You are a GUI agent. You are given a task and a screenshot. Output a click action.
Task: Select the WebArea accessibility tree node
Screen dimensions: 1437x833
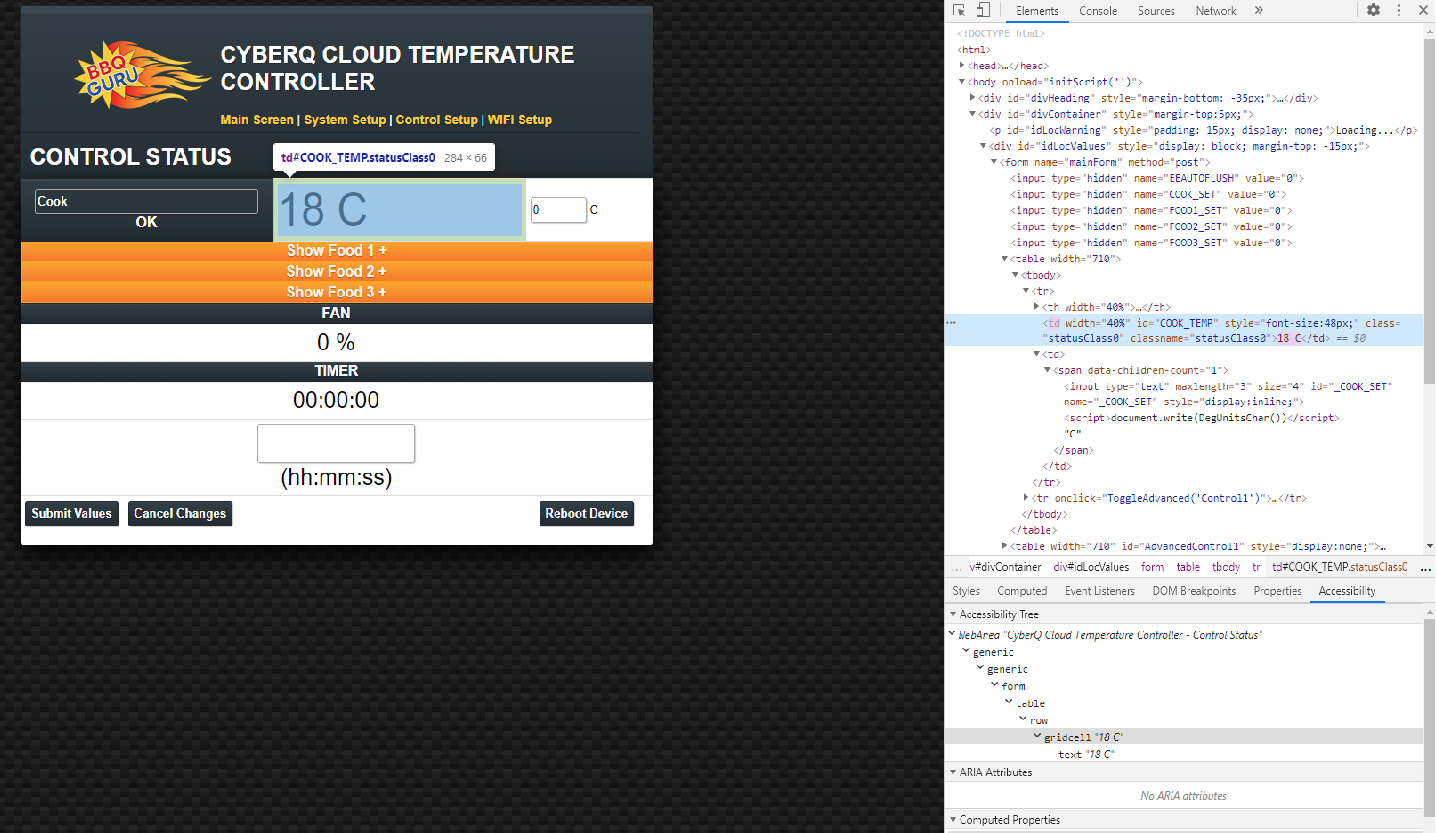(1110, 635)
